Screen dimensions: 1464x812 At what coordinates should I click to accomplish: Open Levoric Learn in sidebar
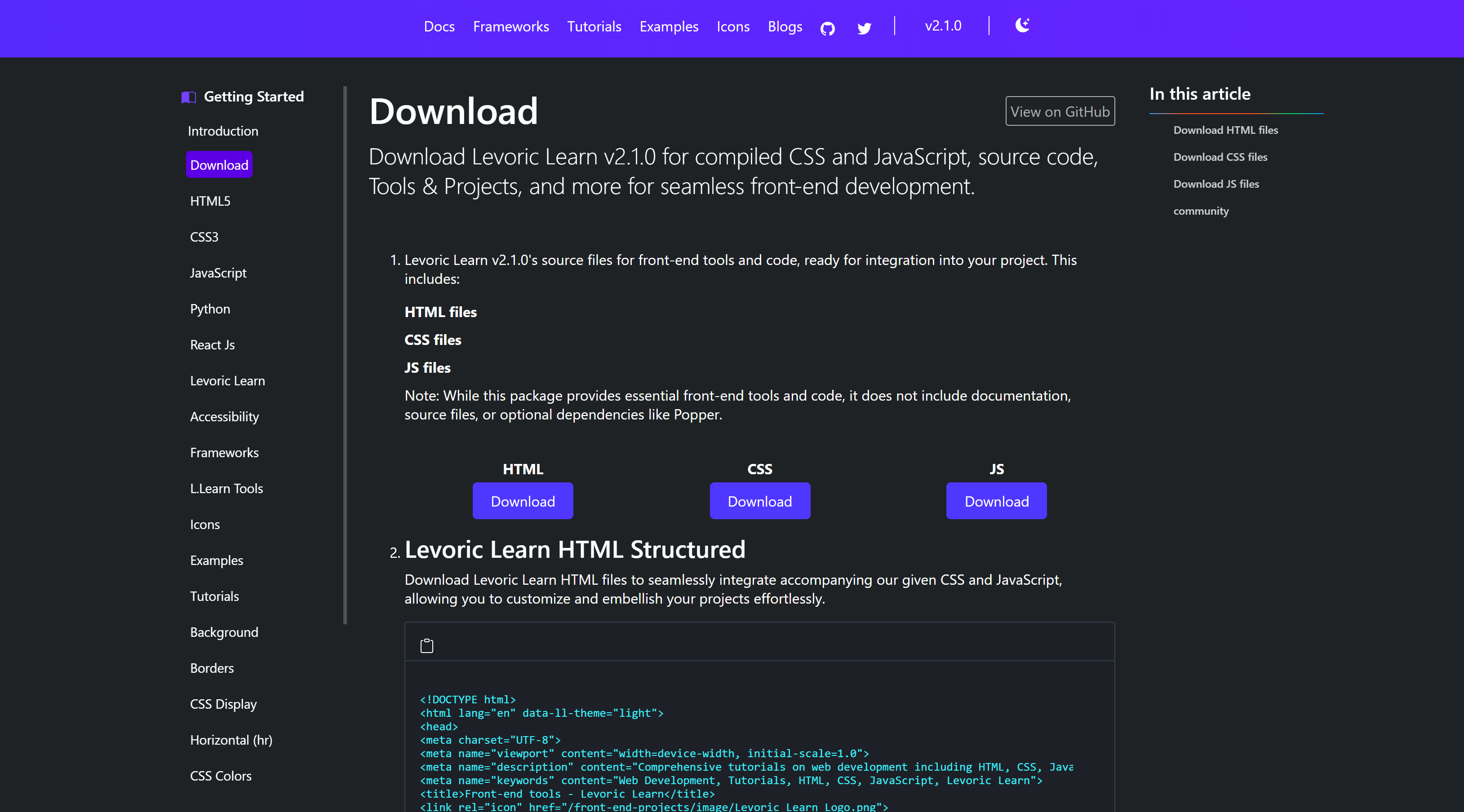227,381
